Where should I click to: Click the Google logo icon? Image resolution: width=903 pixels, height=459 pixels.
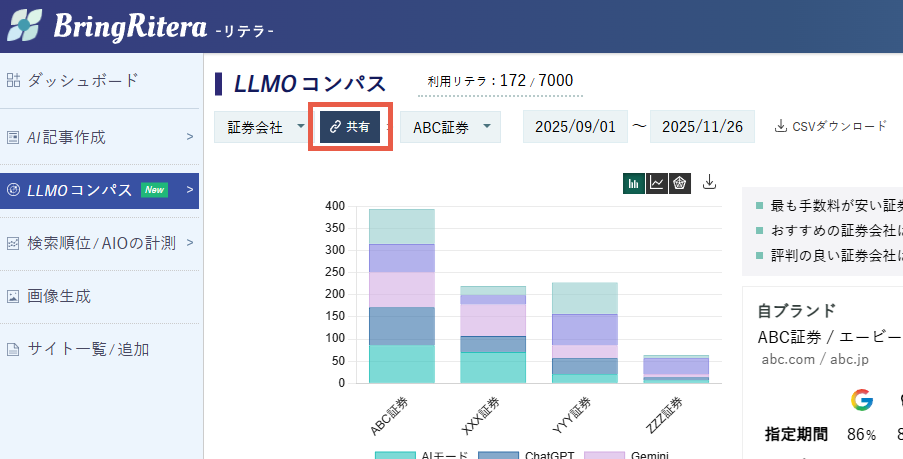861,400
